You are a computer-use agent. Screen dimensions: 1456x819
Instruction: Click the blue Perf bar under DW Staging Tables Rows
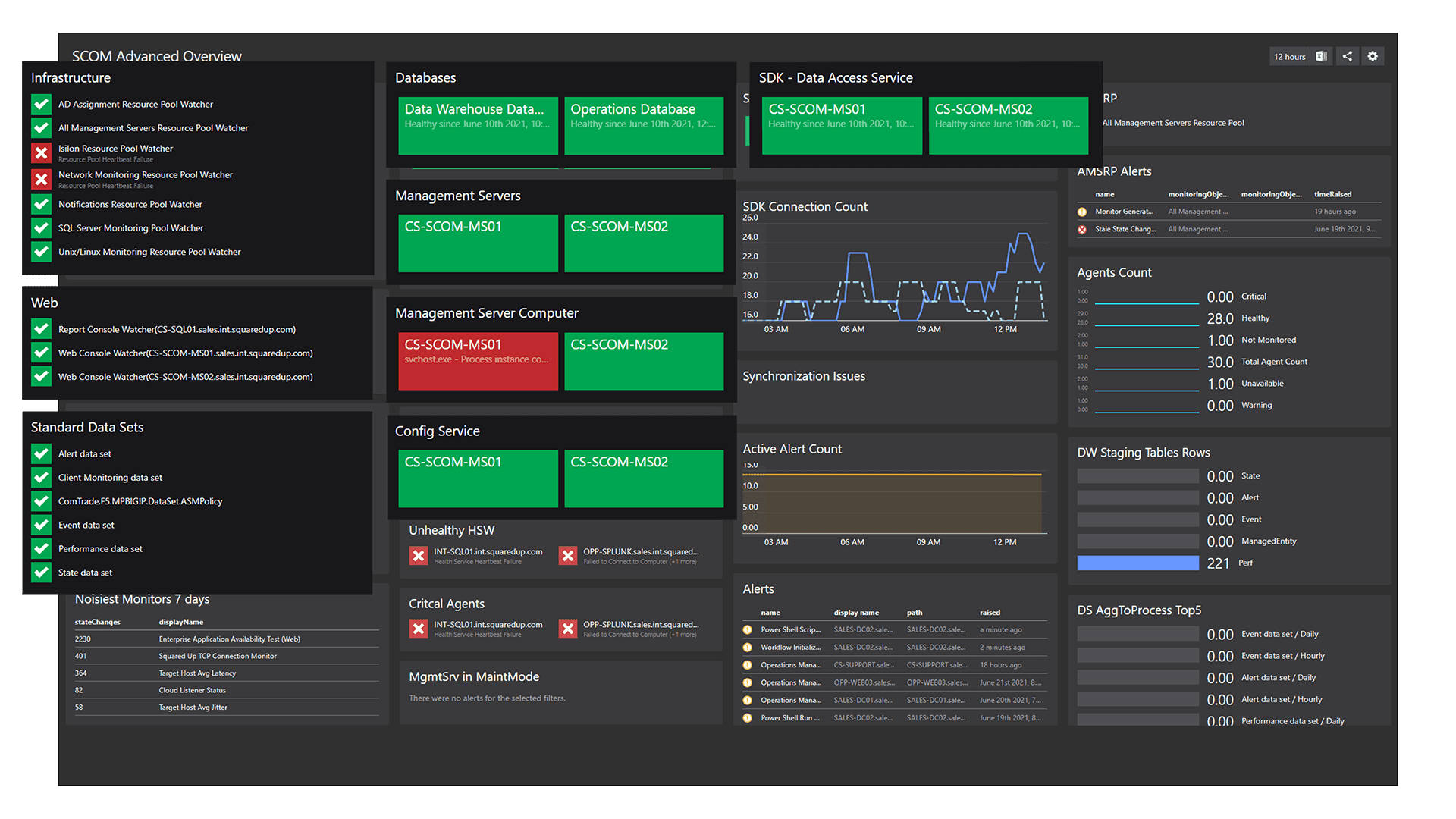coord(1137,562)
